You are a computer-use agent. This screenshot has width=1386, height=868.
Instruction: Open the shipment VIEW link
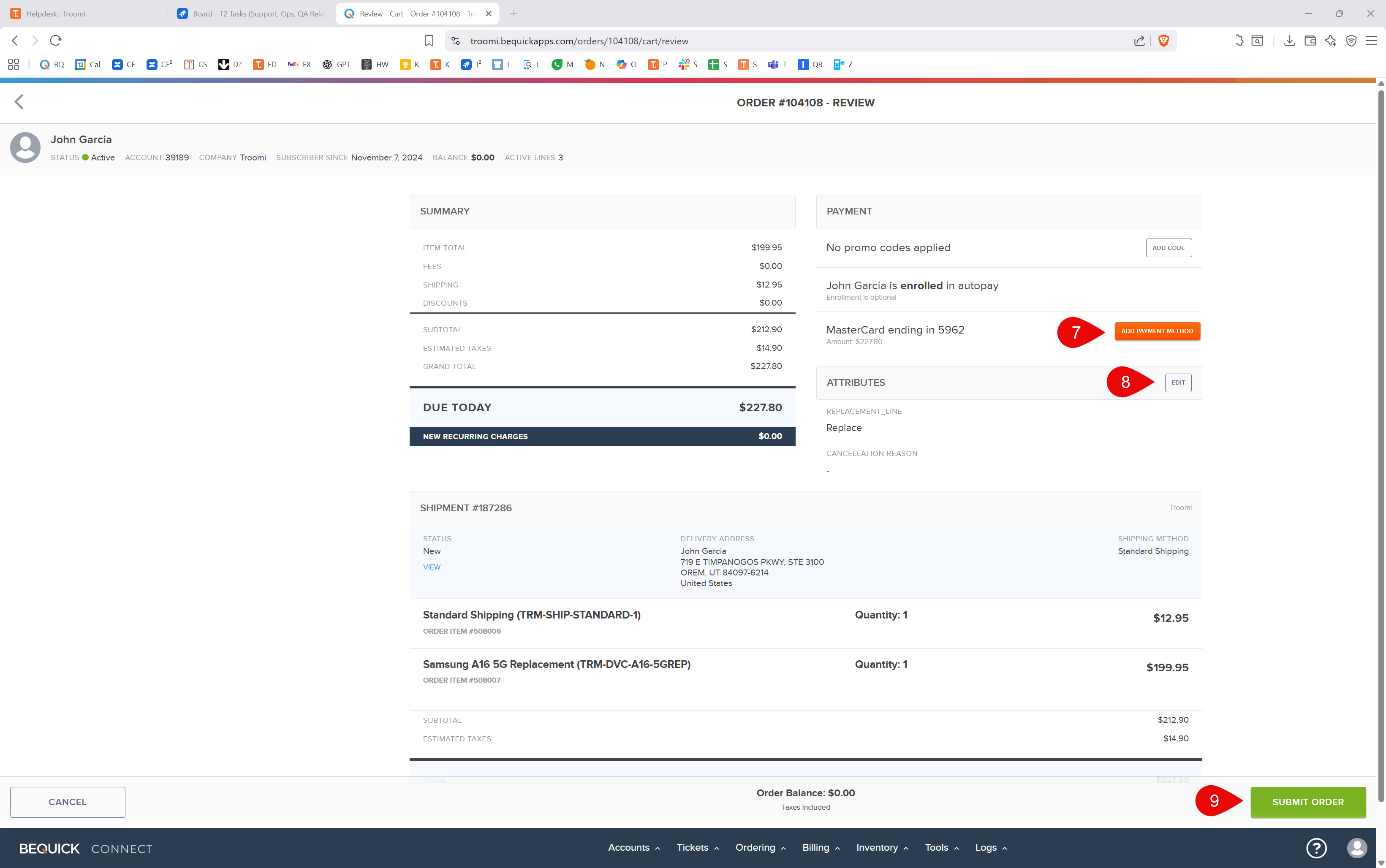[x=432, y=567]
